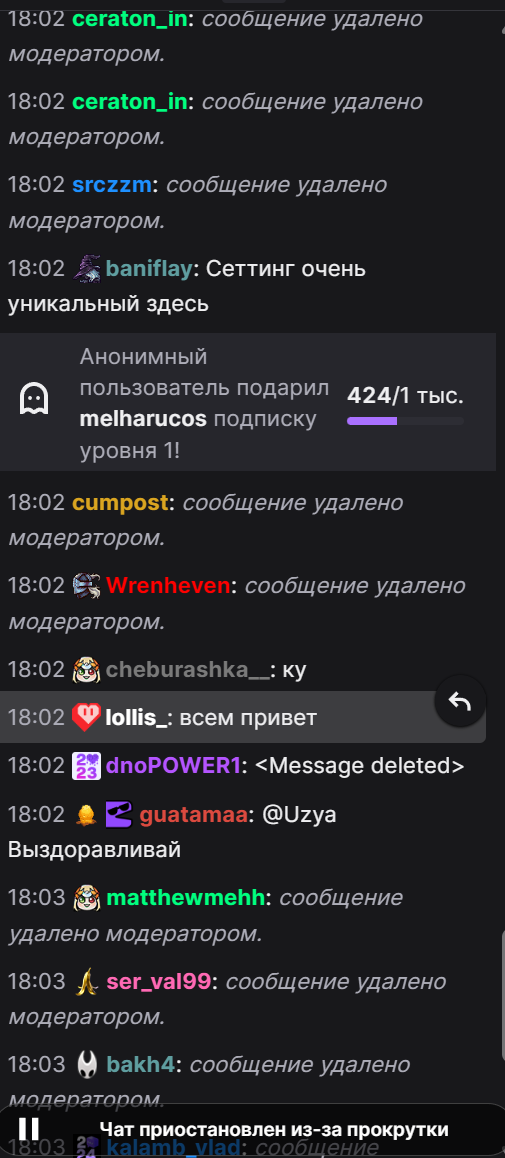The width and height of the screenshot is (505, 1158).
Task: Open the melharucos profile from the gift notice
Action: click(143, 419)
